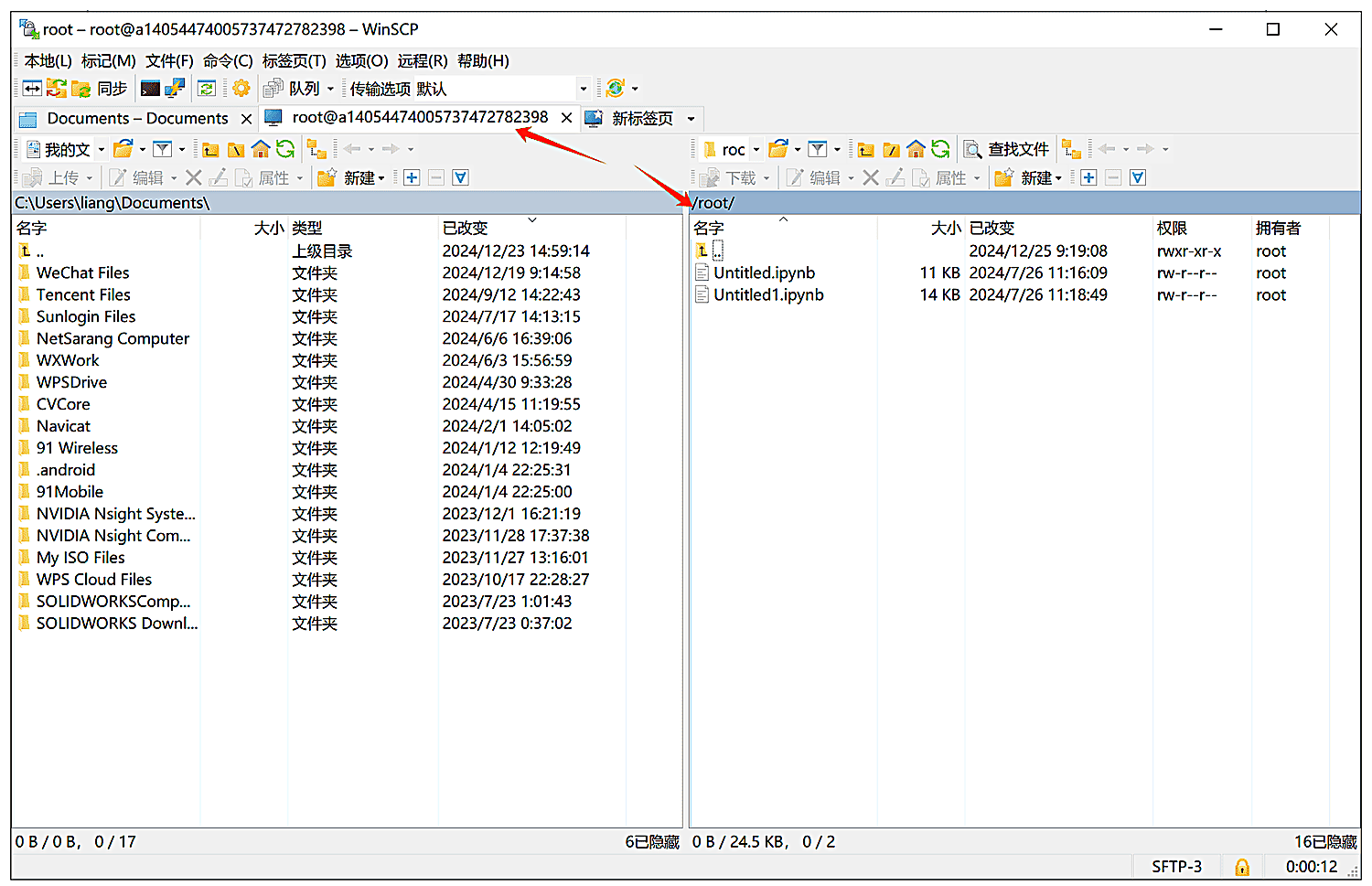Select the Untitled.ipynb remote file

tap(764, 272)
